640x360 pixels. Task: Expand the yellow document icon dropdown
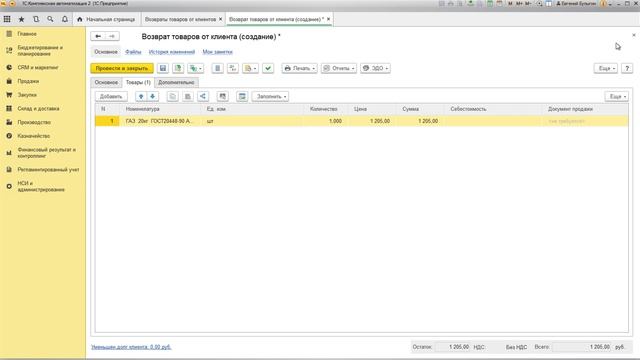[250, 68]
